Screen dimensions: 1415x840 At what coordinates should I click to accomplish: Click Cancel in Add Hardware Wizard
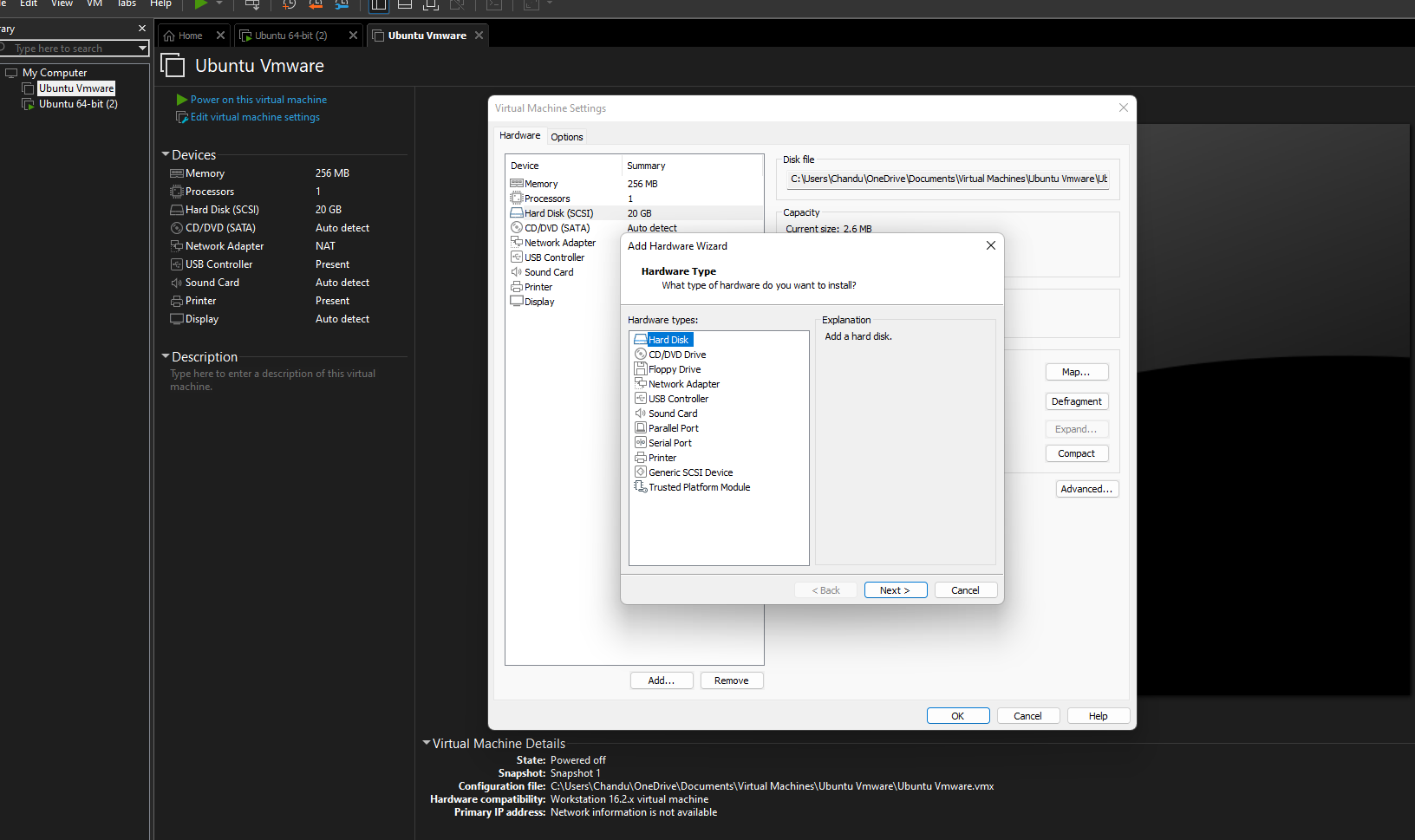click(965, 590)
